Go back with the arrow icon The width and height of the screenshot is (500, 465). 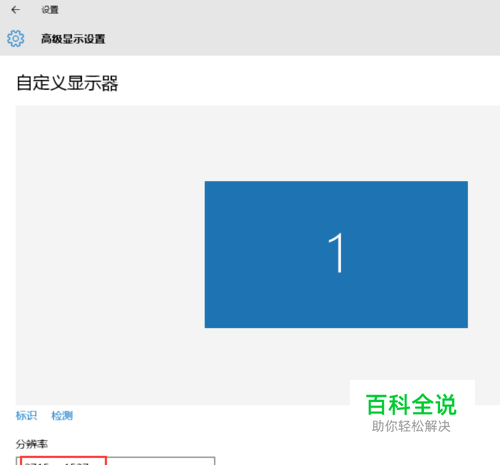point(15,10)
